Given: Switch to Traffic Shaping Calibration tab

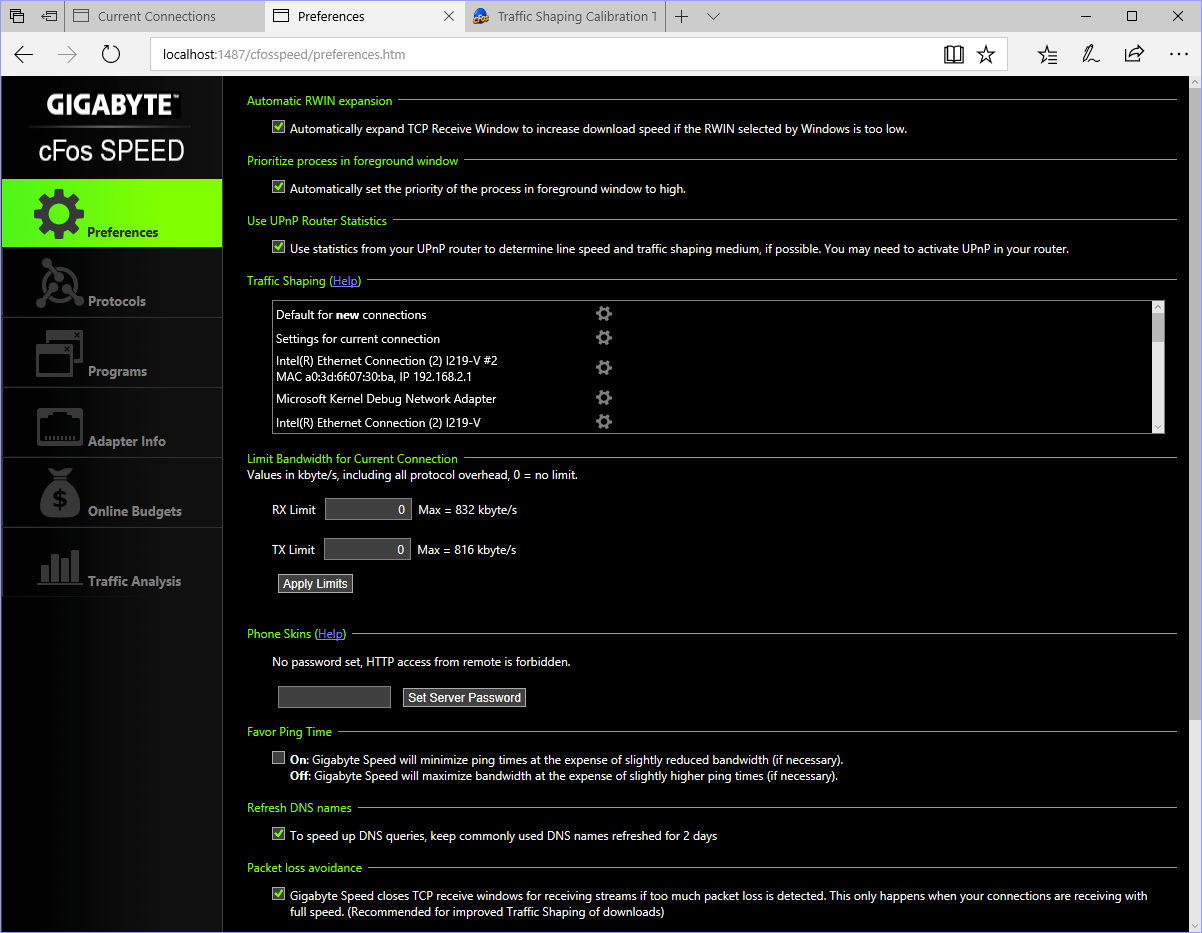Looking at the screenshot, I should tap(565, 16).
